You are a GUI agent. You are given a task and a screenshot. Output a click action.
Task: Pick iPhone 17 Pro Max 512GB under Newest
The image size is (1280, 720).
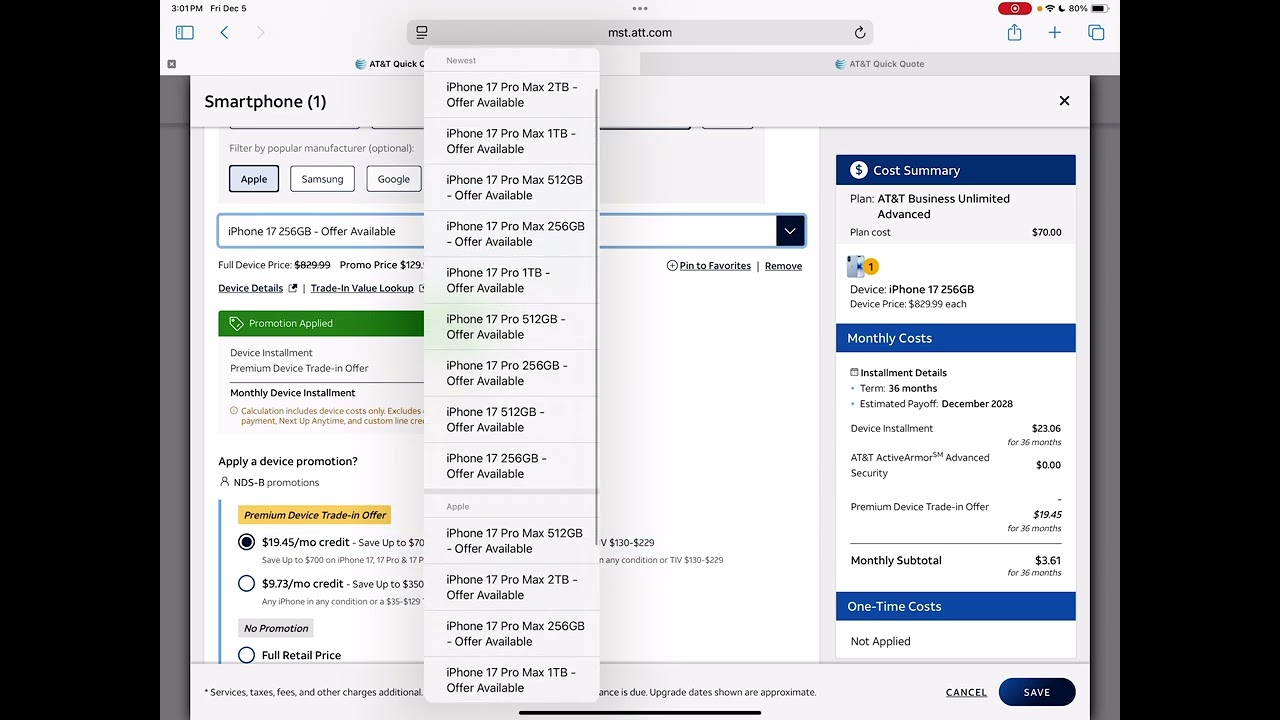coord(511,188)
